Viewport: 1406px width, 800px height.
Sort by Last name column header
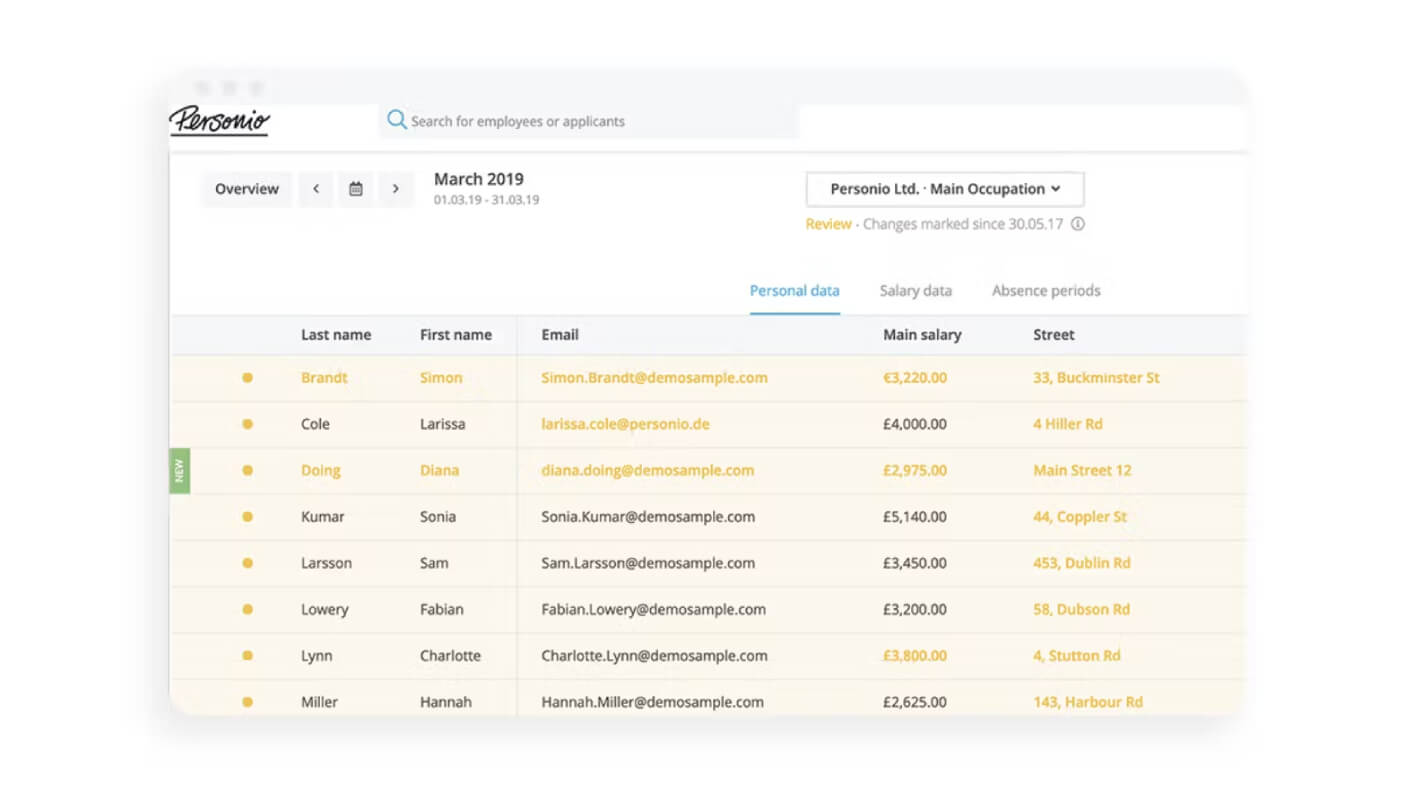coord(336,335)
